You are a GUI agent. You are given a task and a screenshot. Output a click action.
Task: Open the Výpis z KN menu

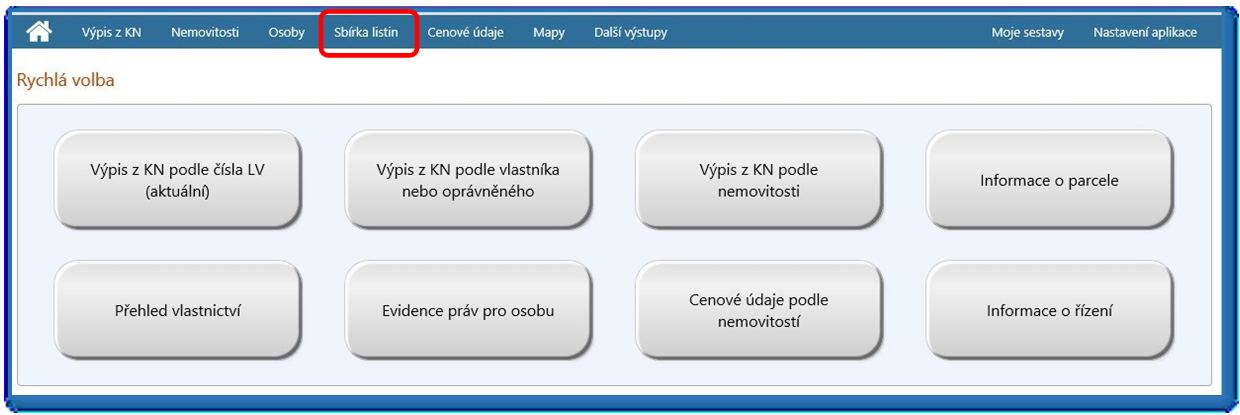(111, 33)
